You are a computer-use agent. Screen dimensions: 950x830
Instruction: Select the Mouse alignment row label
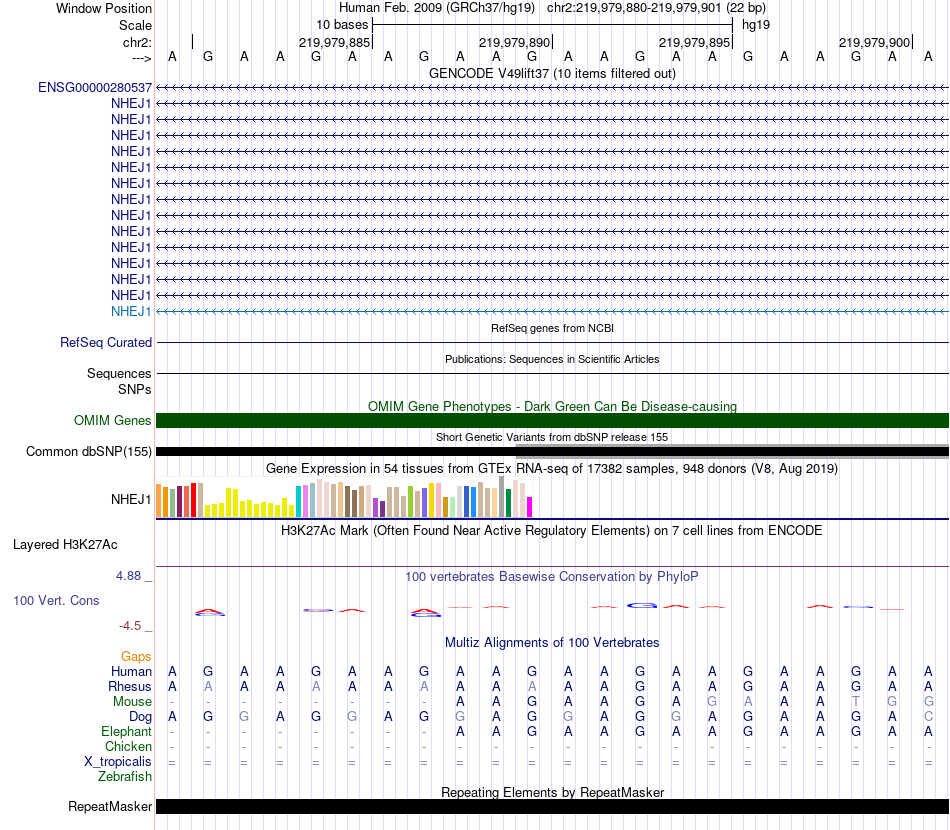point(132,702)
